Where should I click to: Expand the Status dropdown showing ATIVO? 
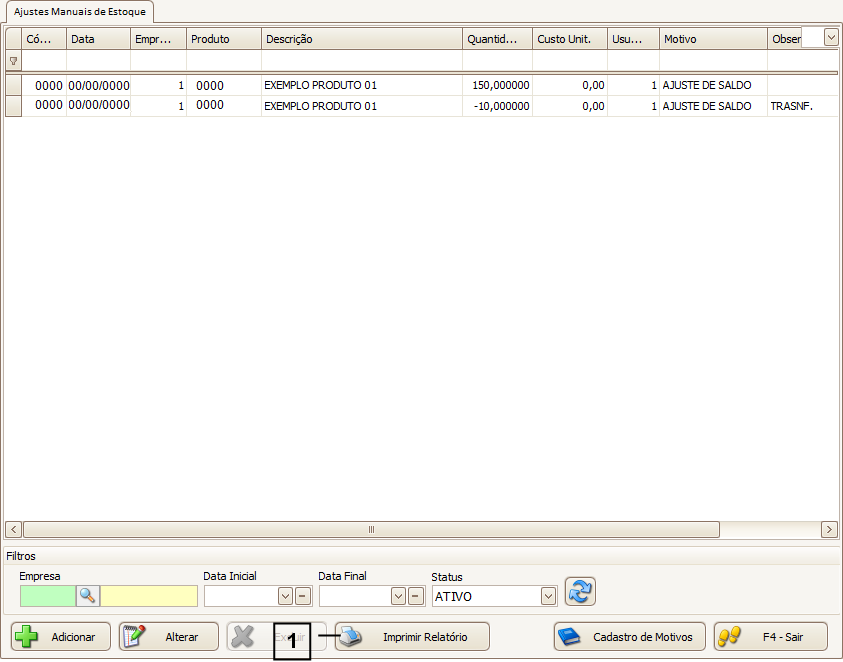pos(548,596)
